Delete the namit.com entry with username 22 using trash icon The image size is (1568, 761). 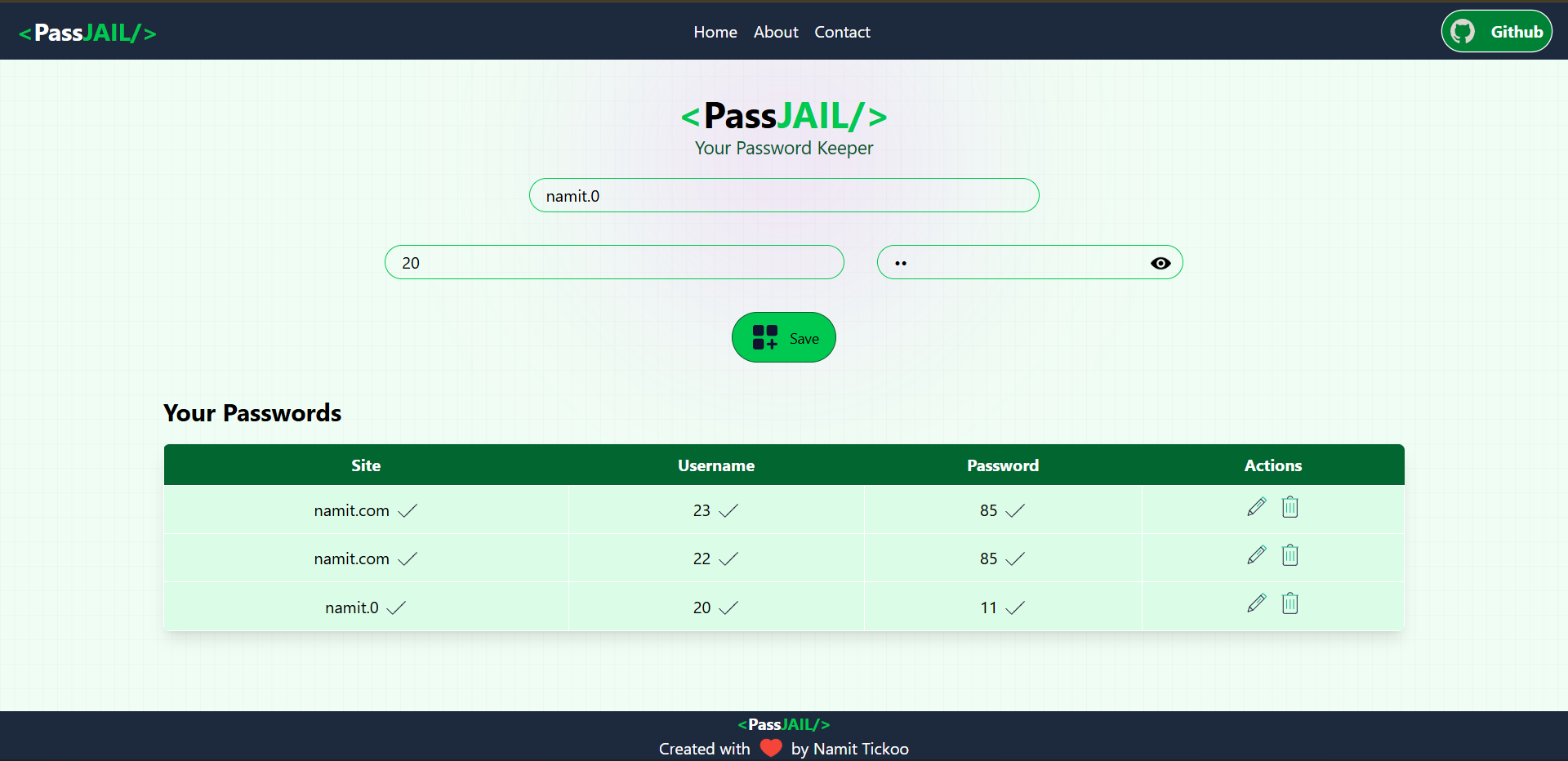[1290, 555]
